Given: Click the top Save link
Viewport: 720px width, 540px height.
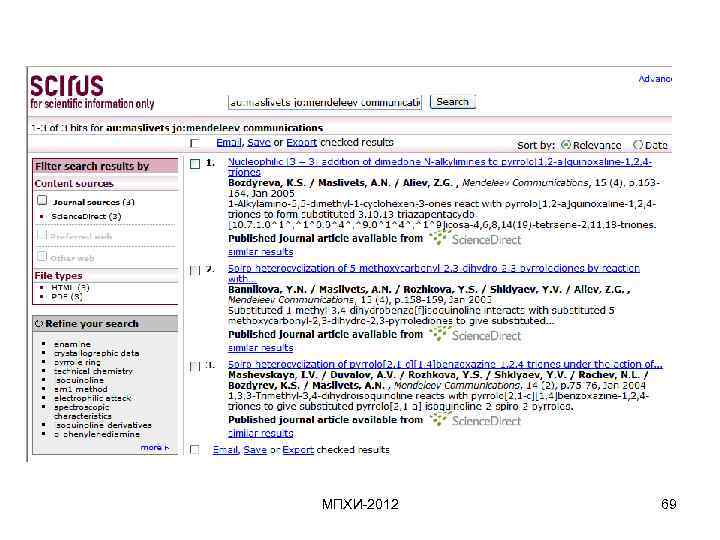Looking at the screenshot, I should 259,142.
